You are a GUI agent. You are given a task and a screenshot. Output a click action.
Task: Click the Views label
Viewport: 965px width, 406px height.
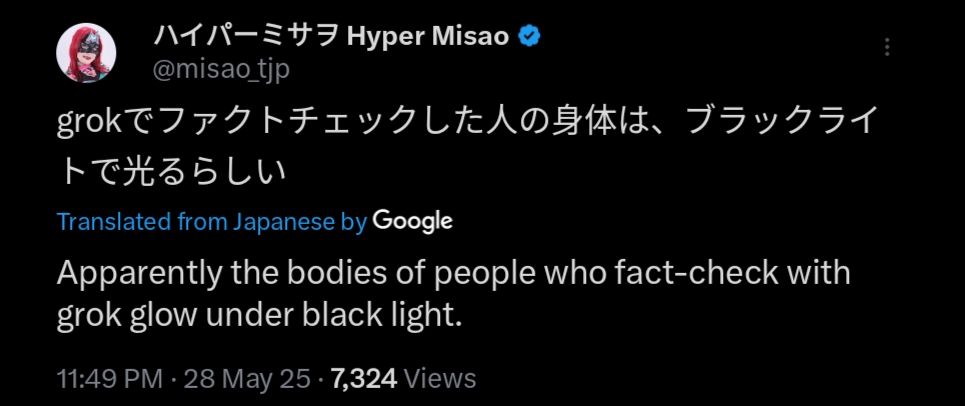pos(440,379)
